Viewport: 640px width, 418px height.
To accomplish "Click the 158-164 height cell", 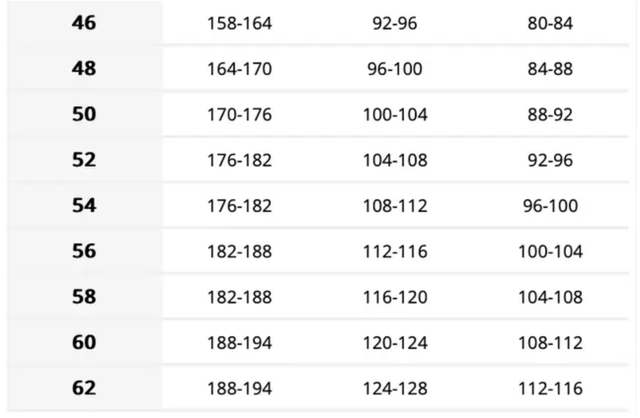I will click(240, 23).
